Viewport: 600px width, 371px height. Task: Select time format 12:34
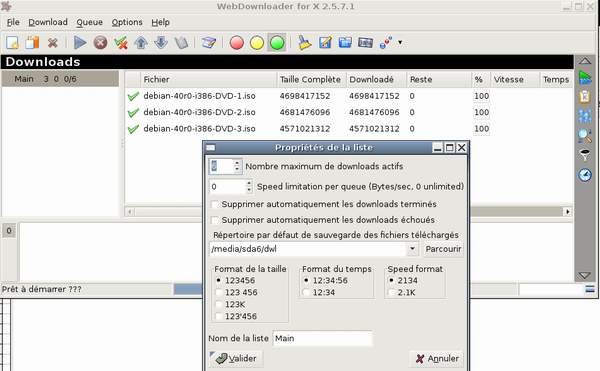coord(306,293)
